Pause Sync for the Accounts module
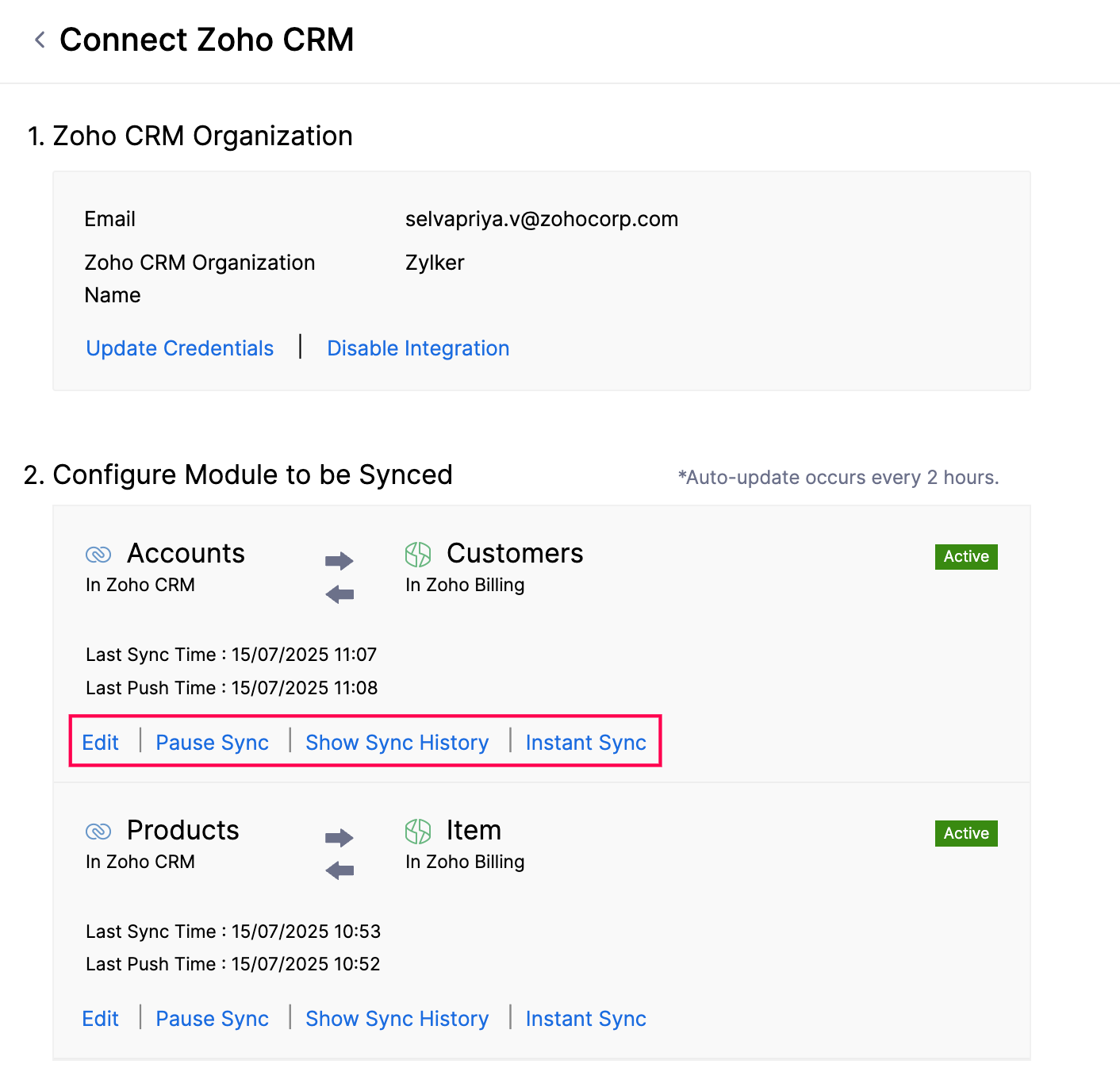The height and width of the screenshot is (1068, 1120). tap(213, 743)
